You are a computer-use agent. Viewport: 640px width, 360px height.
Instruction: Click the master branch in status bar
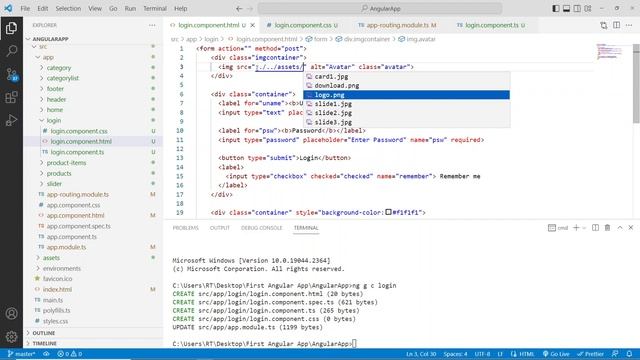[22, 354]
